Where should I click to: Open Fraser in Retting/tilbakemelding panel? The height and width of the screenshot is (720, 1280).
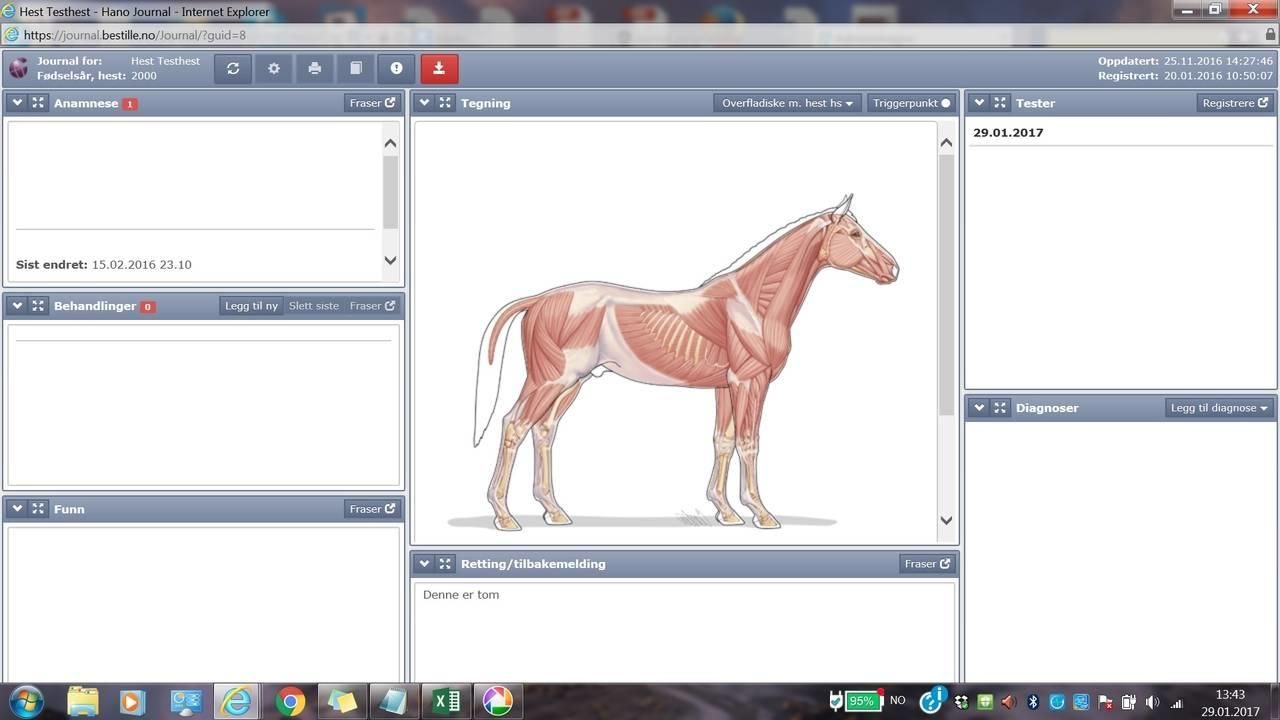click(927, 564)
